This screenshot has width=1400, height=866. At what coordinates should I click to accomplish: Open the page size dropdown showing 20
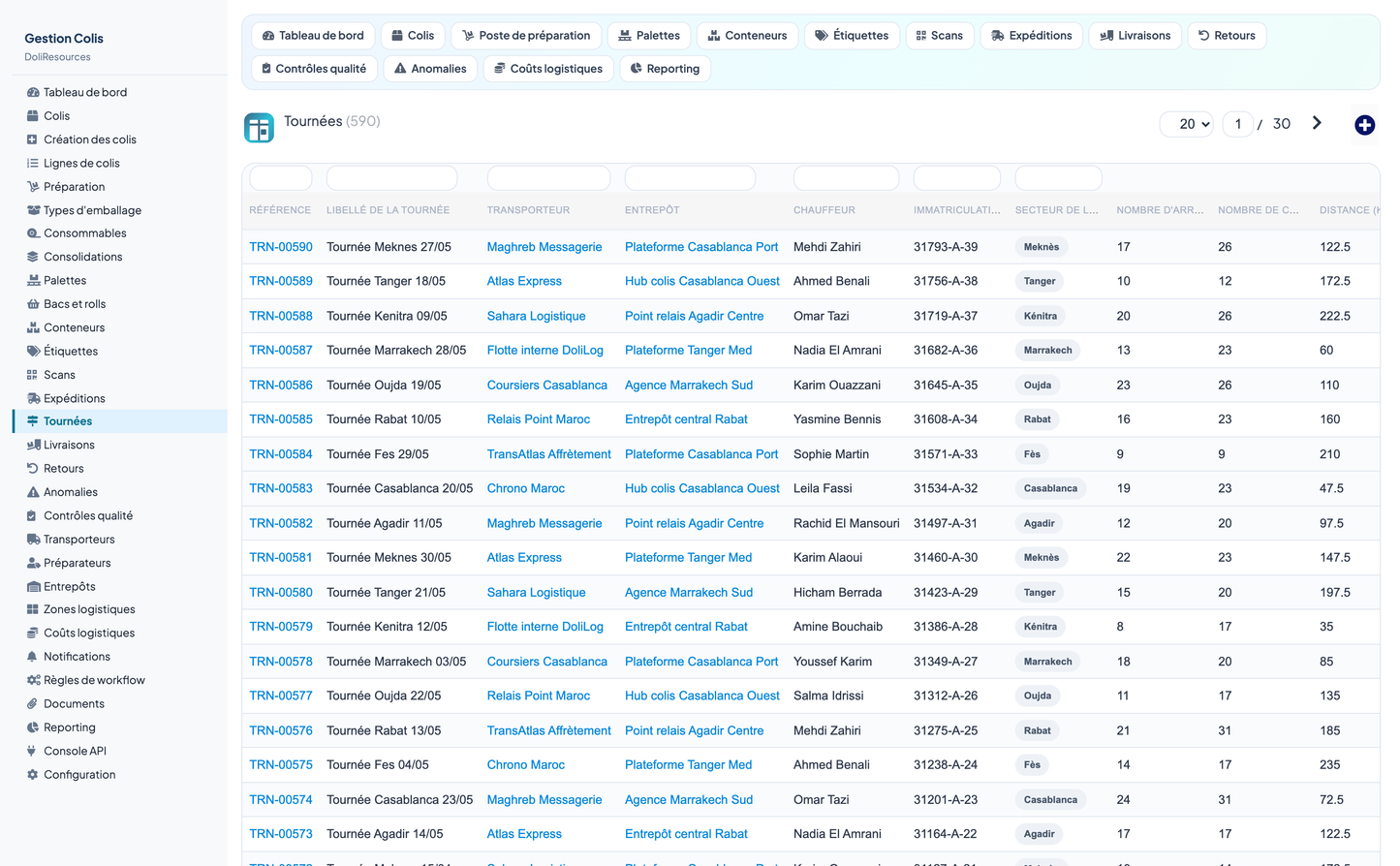(1187, 124)
